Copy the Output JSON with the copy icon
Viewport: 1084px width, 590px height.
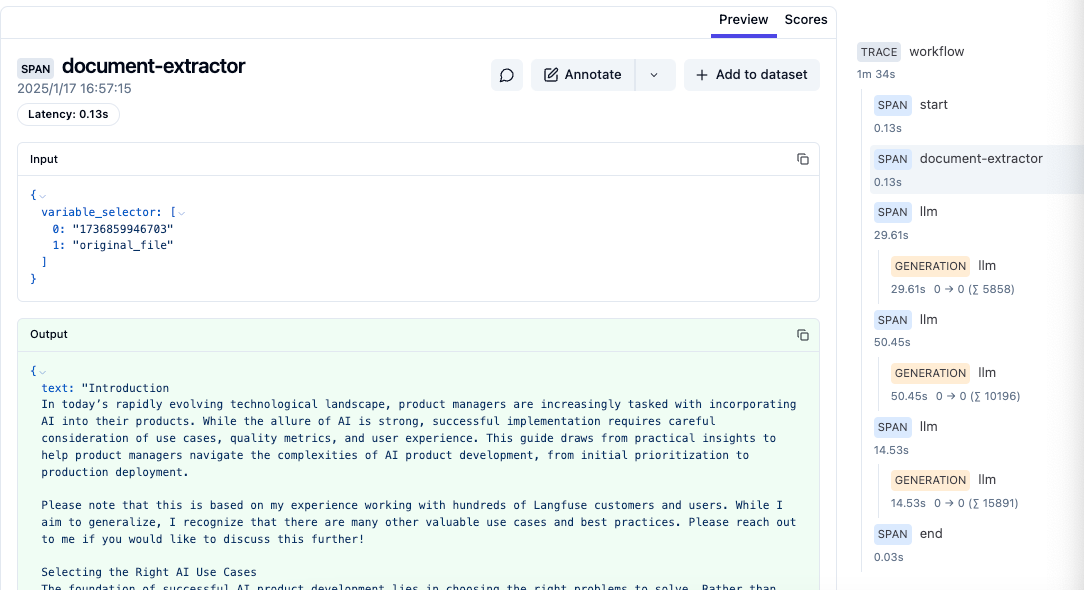pyautogui.click(x=802, y=335)
